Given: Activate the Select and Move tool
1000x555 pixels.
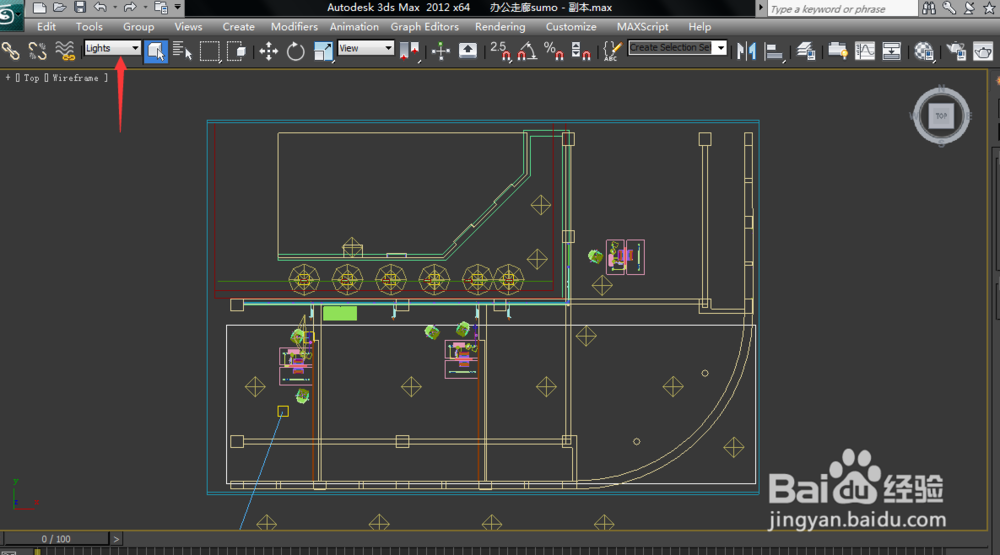Looking at the screenshot, I should point(269,50).
